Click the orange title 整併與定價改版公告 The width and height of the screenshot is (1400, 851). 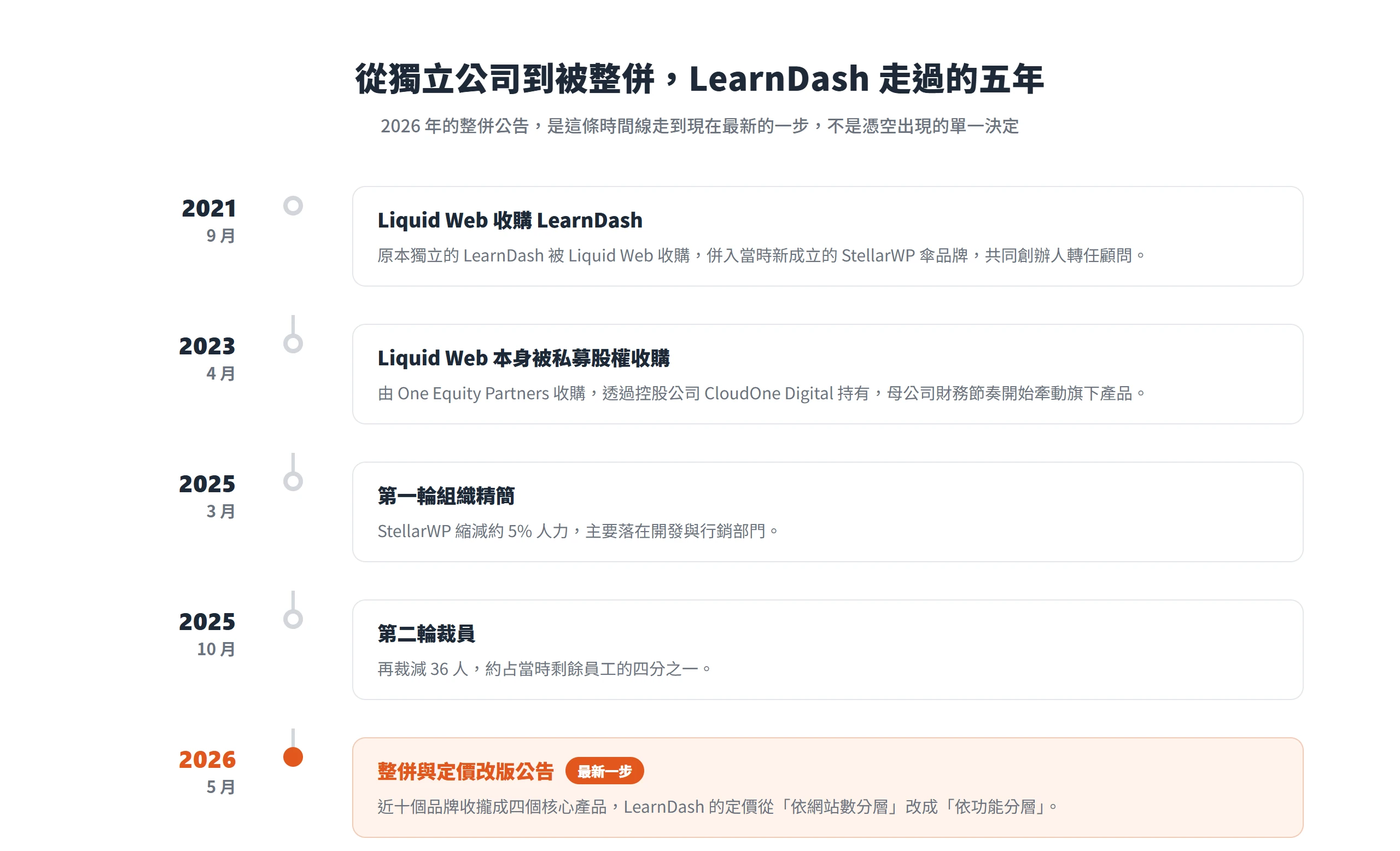465,772
